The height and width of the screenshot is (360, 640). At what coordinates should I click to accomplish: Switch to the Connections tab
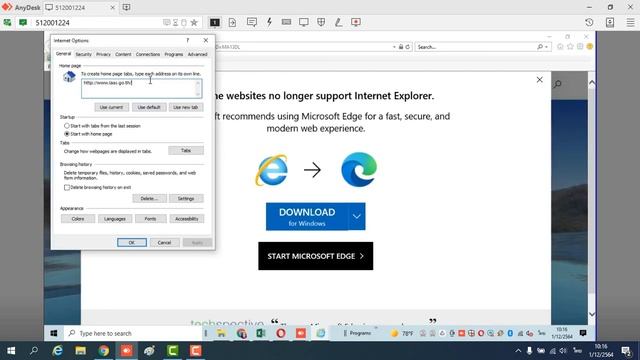click(148, 54)
